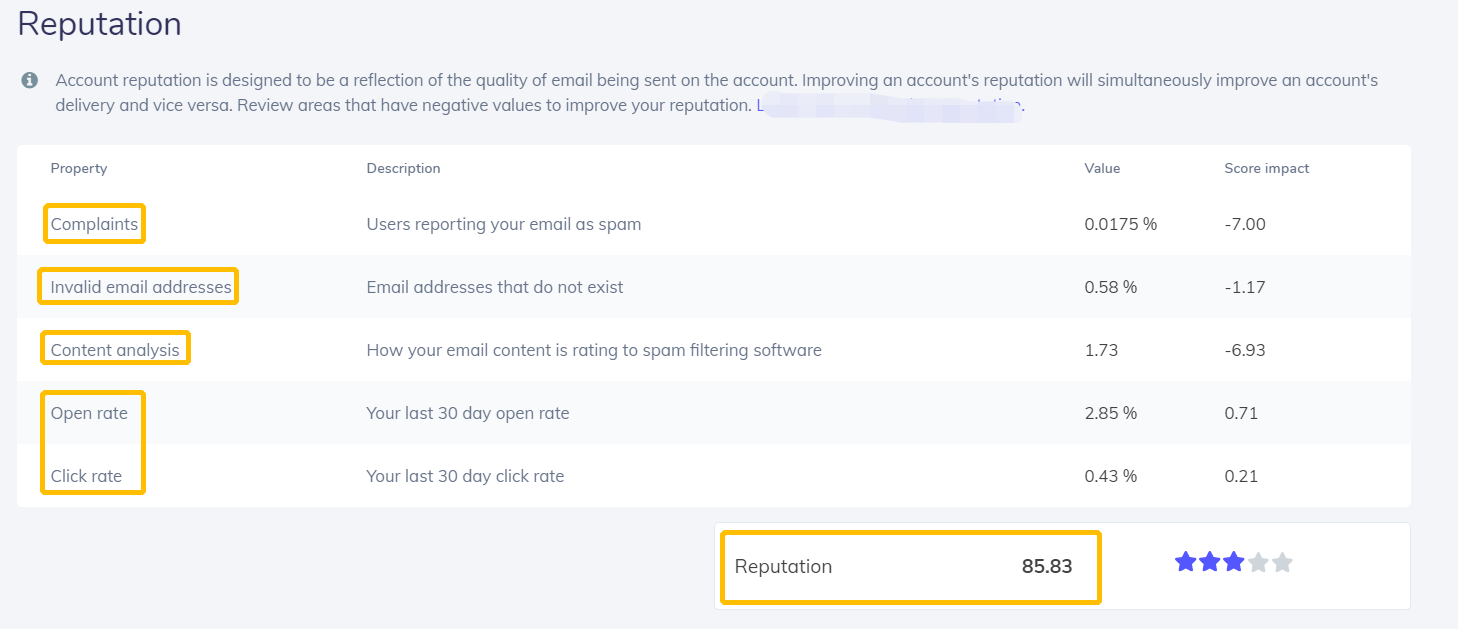Click the Reputation page heading

click(x=100, y=23)
